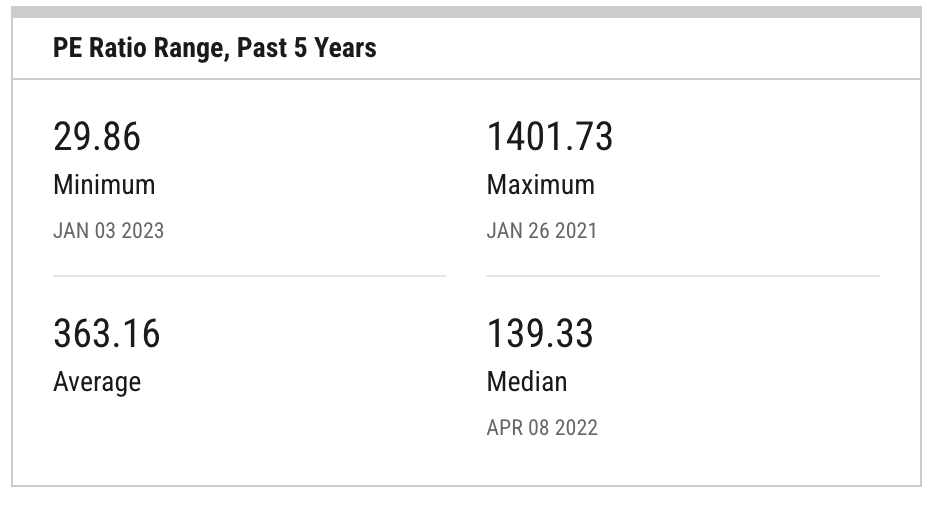Select the maximum value 1401.73
The width and height of the screenshot is (938, 506).
[550, 136]
